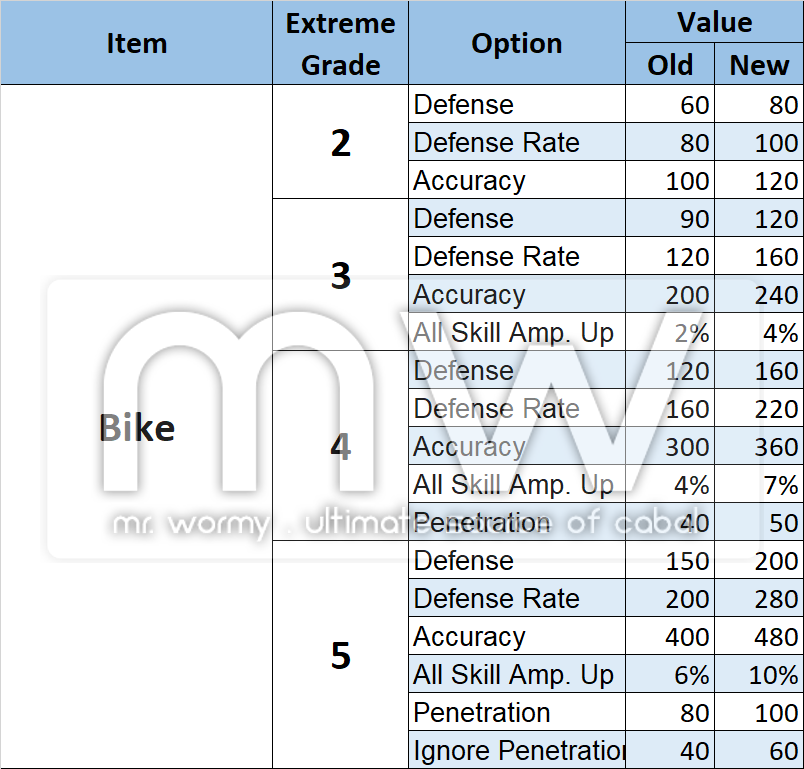Click grade 2 Accuracy option cell
804x769 pixels.
(x=516, y=181)
